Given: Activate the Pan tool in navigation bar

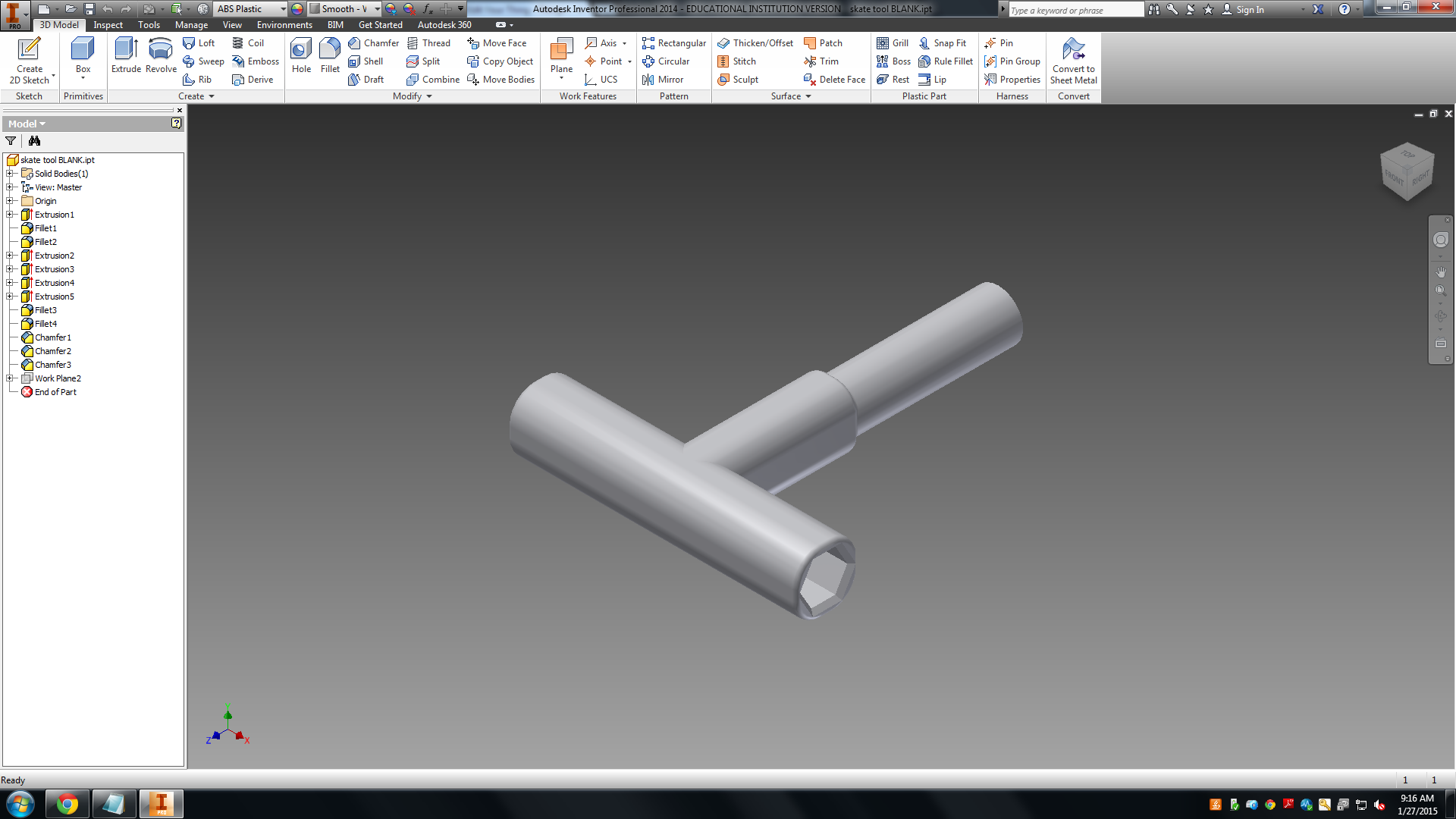Looking at the screenshot, I should 1441,271.
